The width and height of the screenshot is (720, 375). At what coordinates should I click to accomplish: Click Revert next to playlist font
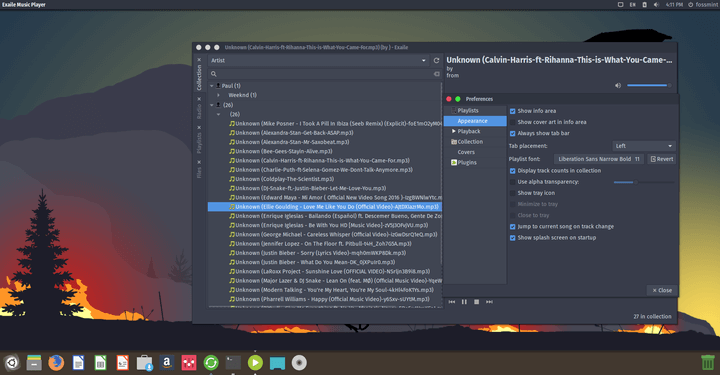661,159
